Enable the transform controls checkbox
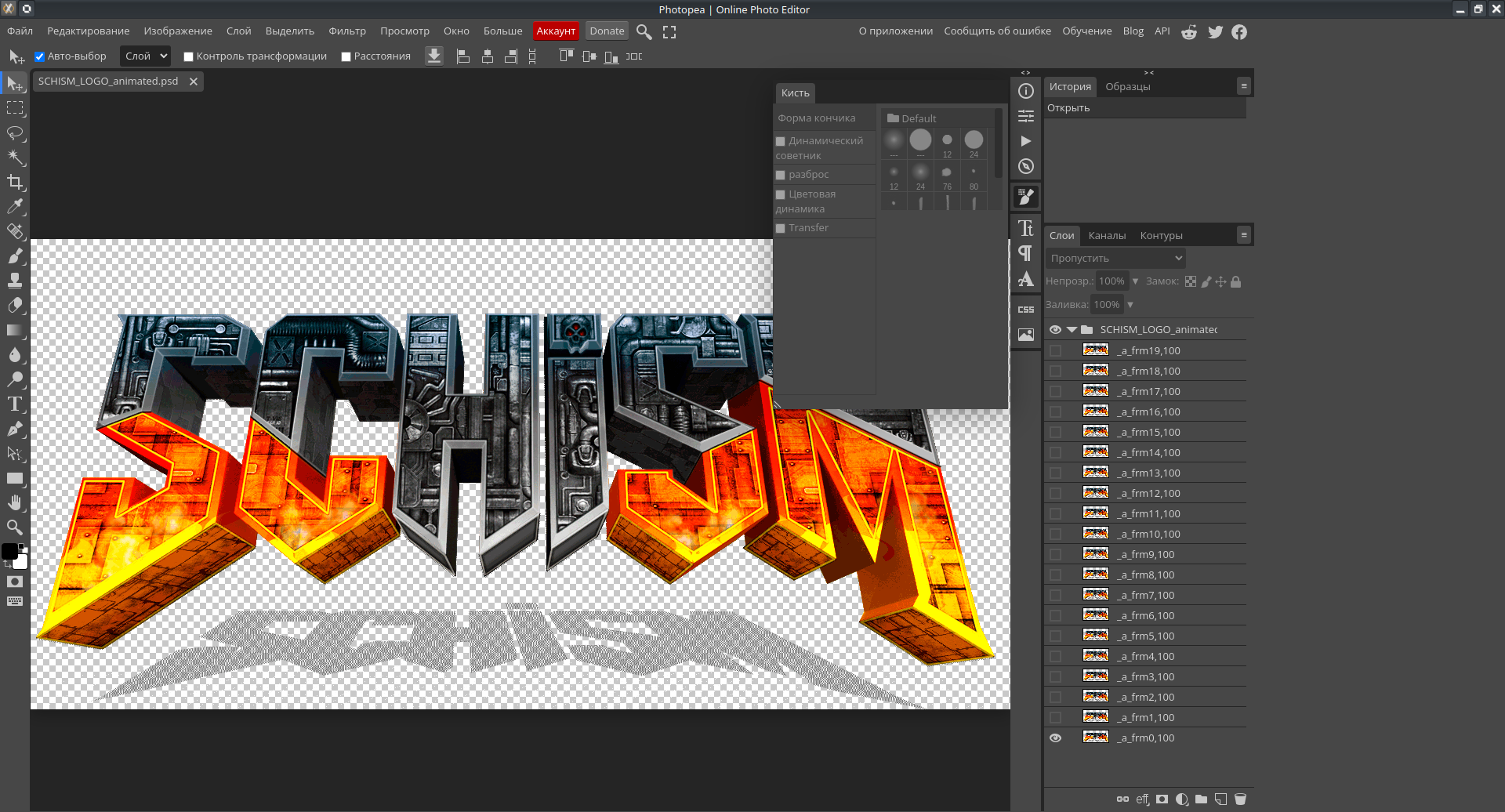 click(x=188, y=56)
